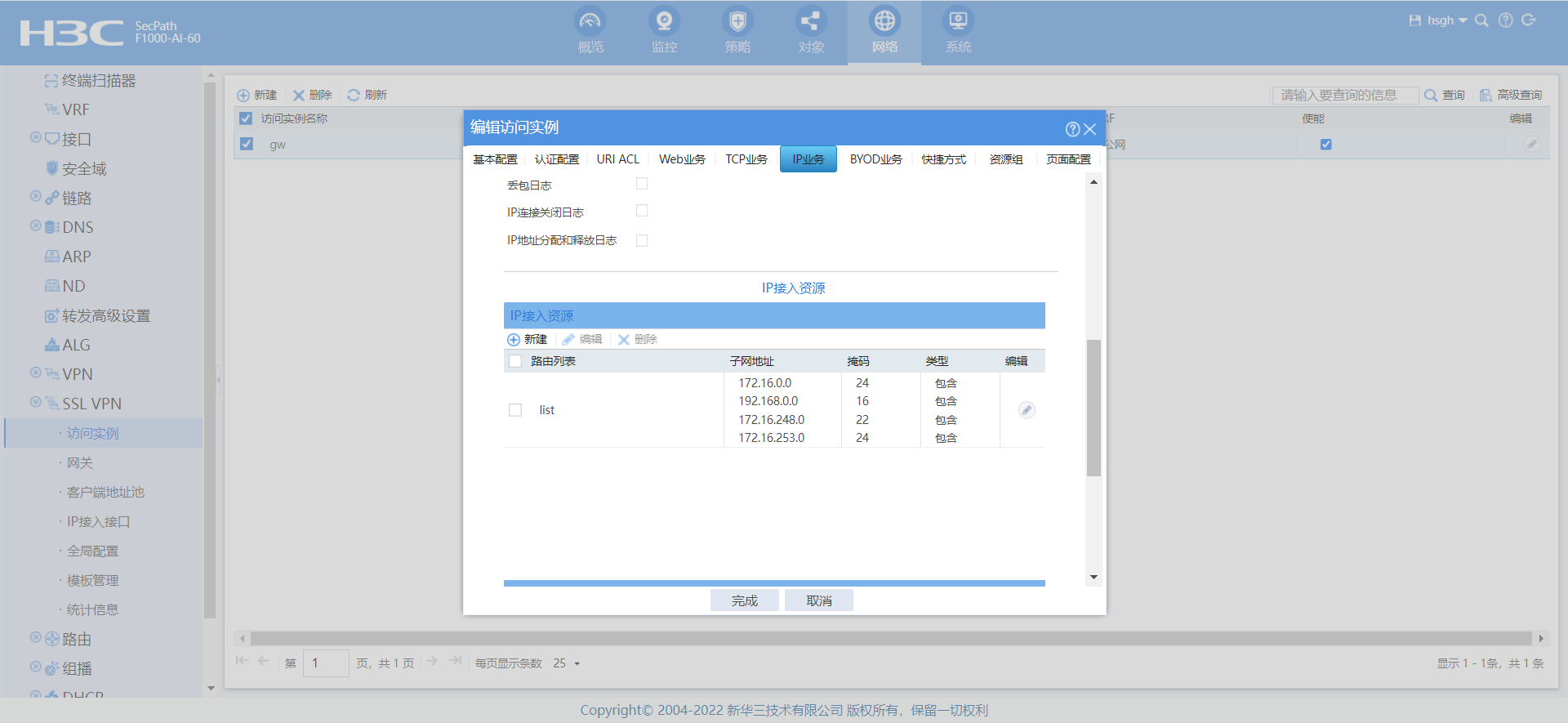Open the 网络 section in top navigation

click(884, 31)
